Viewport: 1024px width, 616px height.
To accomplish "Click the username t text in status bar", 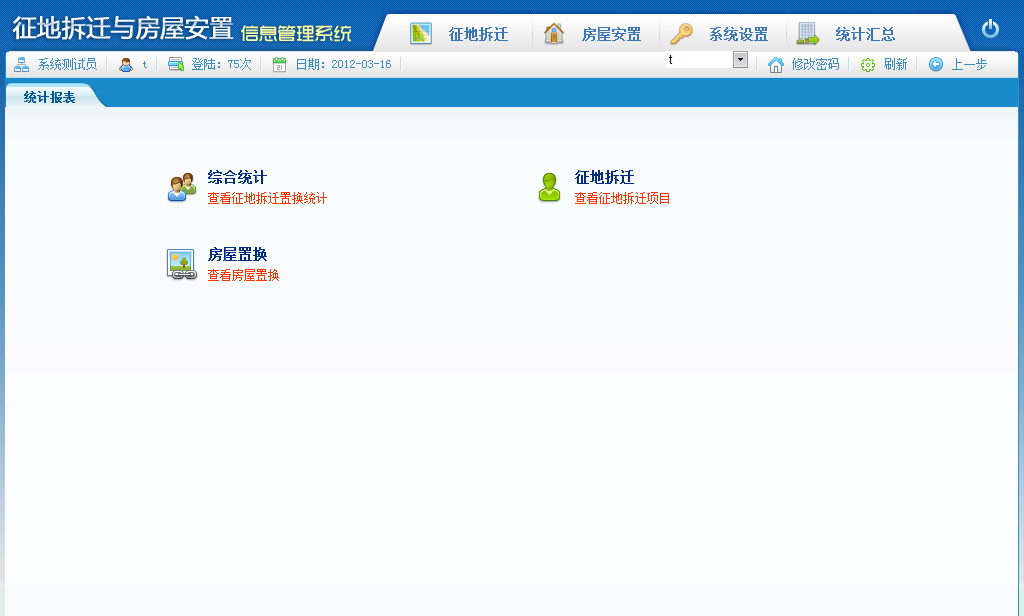I will (x=144, y=64).
